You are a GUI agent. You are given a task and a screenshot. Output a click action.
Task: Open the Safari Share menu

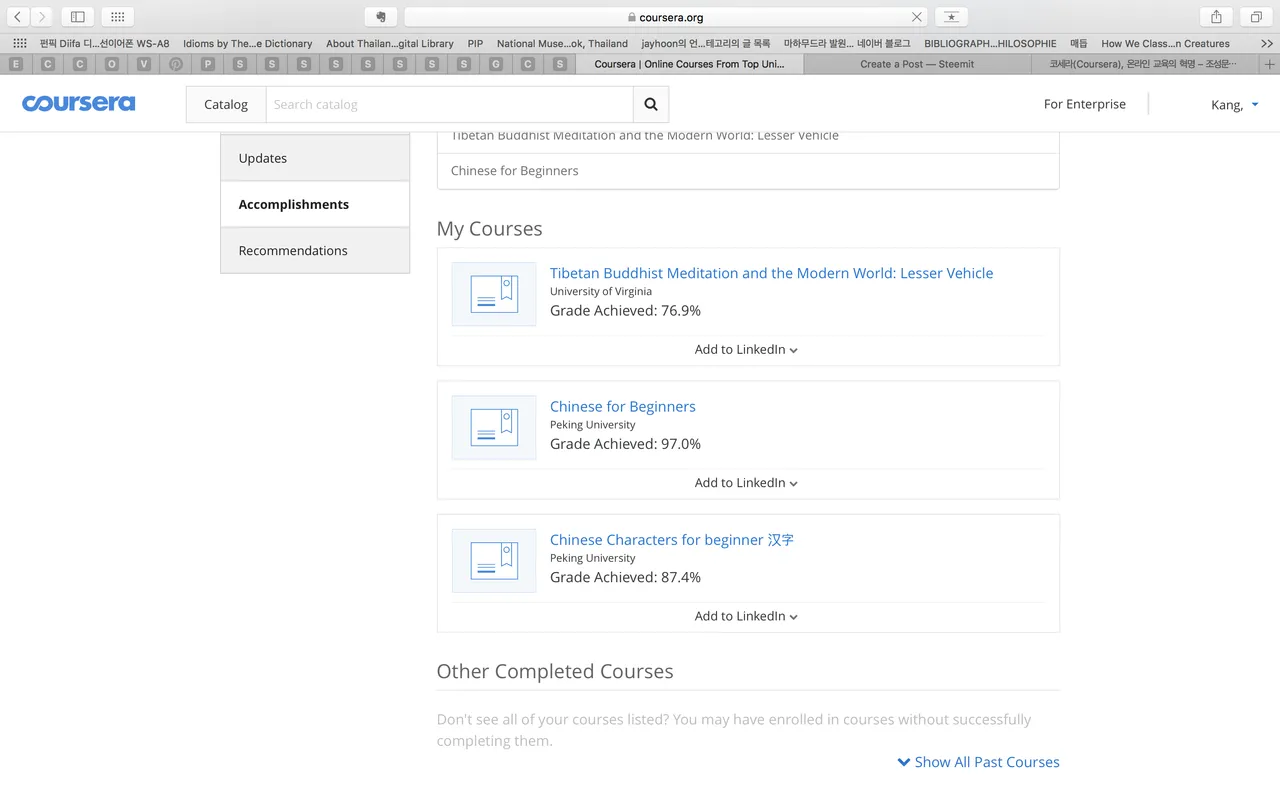pyautogui.click(x=1216, y=17)
